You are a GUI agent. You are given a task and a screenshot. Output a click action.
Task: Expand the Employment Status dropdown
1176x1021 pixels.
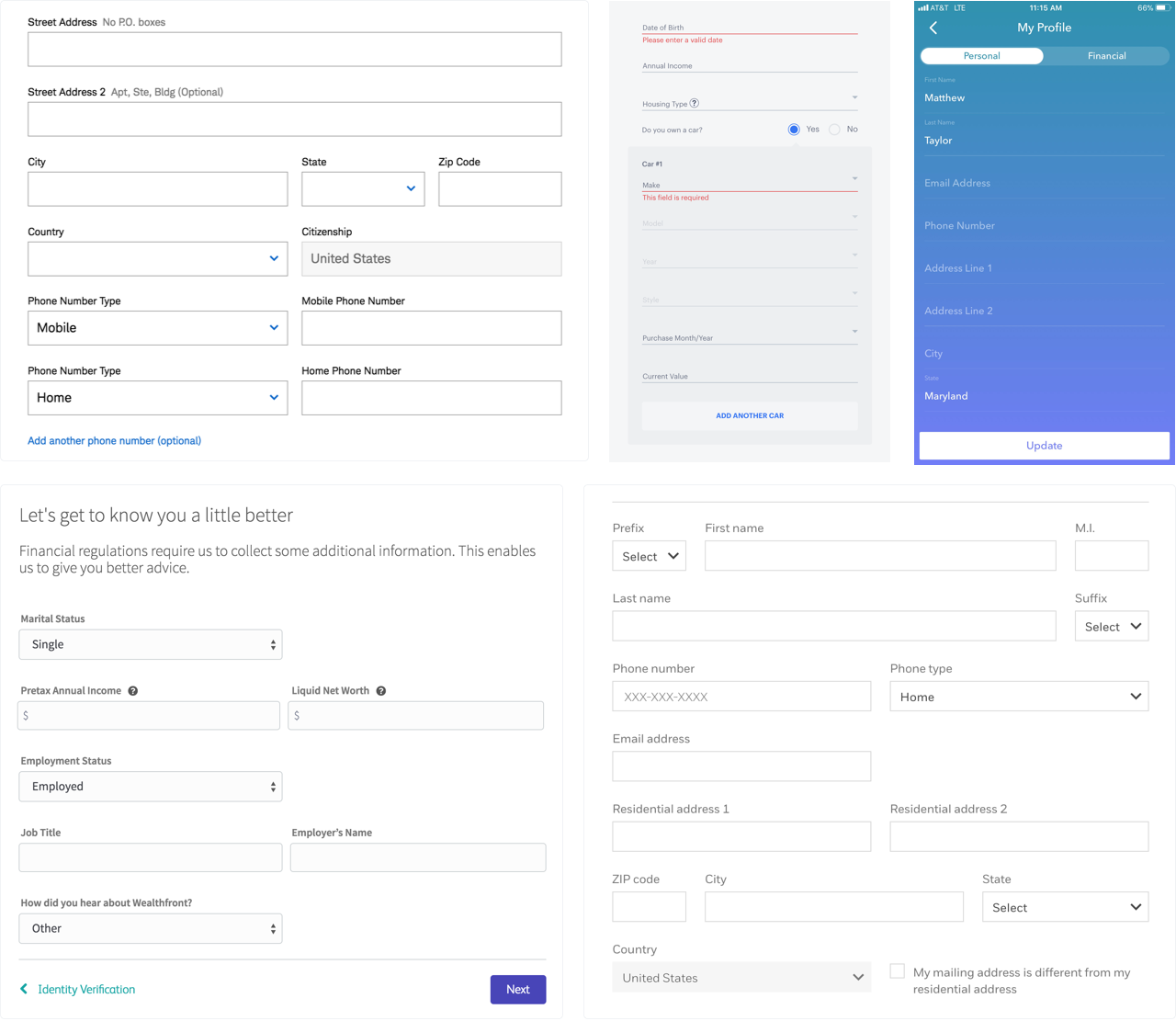(151, 787)
